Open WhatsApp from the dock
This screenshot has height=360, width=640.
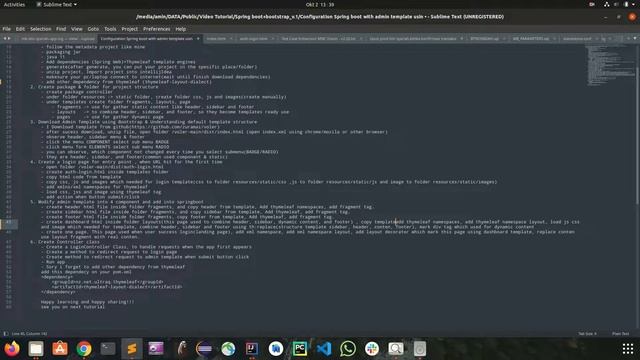(x=348, y=349)
